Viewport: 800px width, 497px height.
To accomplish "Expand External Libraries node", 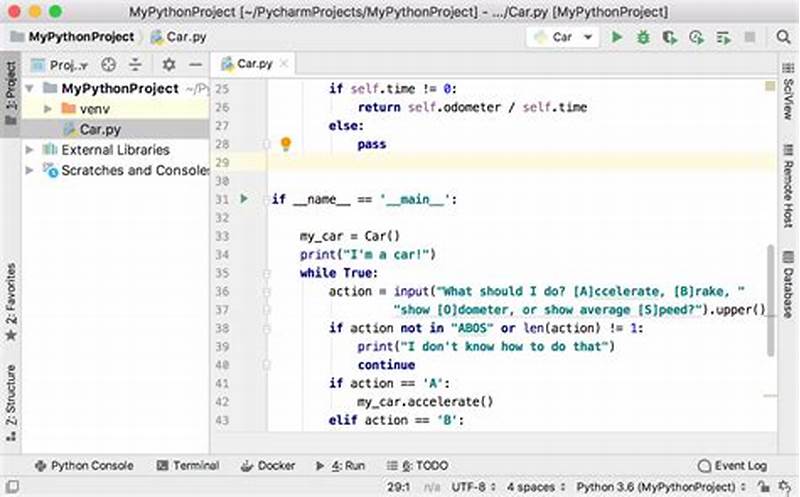I will (30, 150).
